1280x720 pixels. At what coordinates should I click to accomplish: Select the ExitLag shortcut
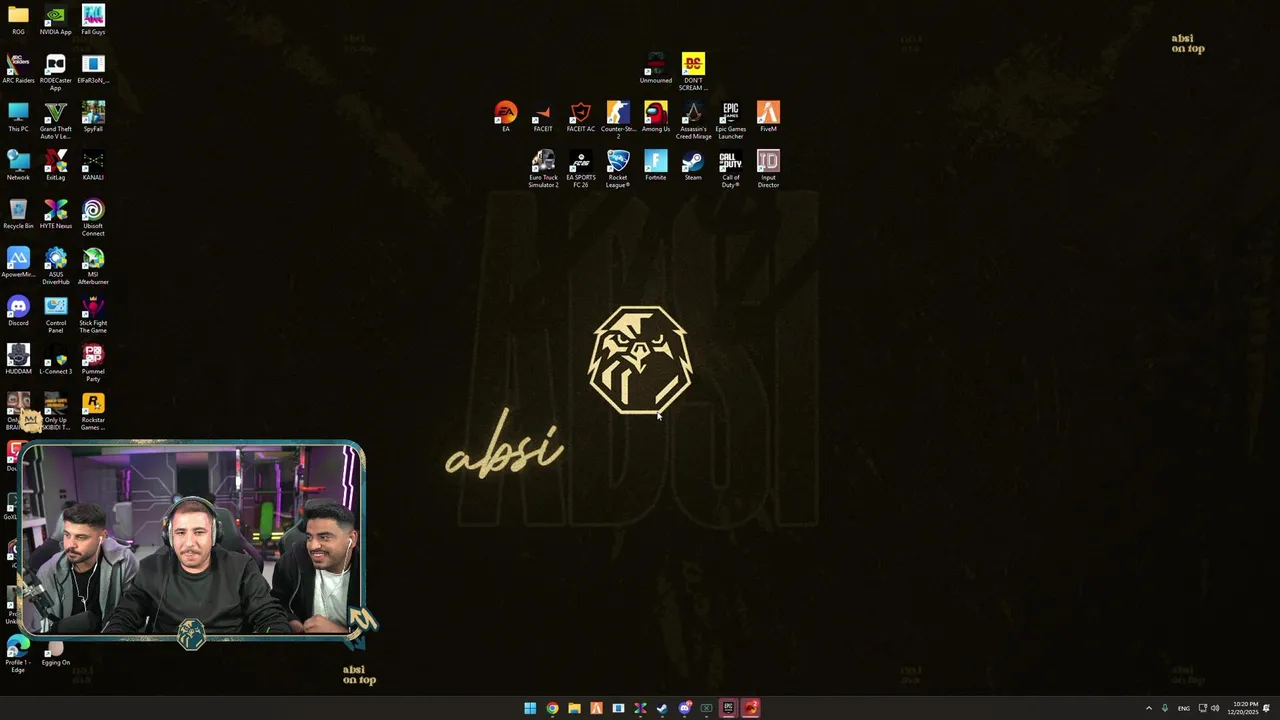click(x=55, y=165)
